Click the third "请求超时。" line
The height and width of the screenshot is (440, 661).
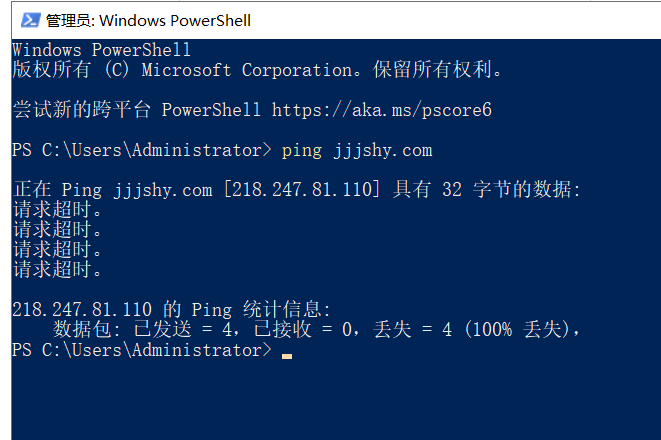(x=58, y=250)
